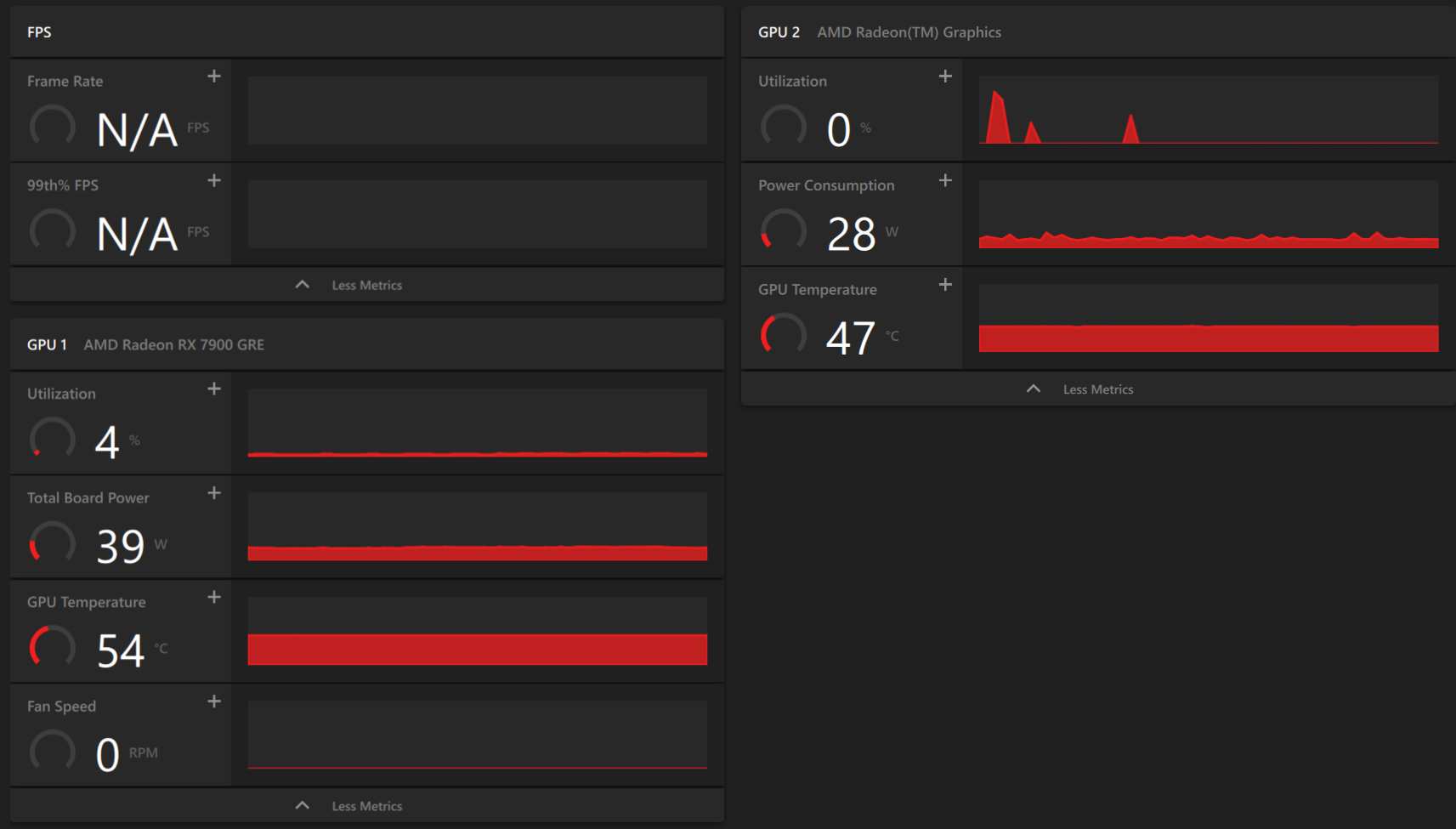Click the plus icon beside 99th% FPS

point(214,180)
